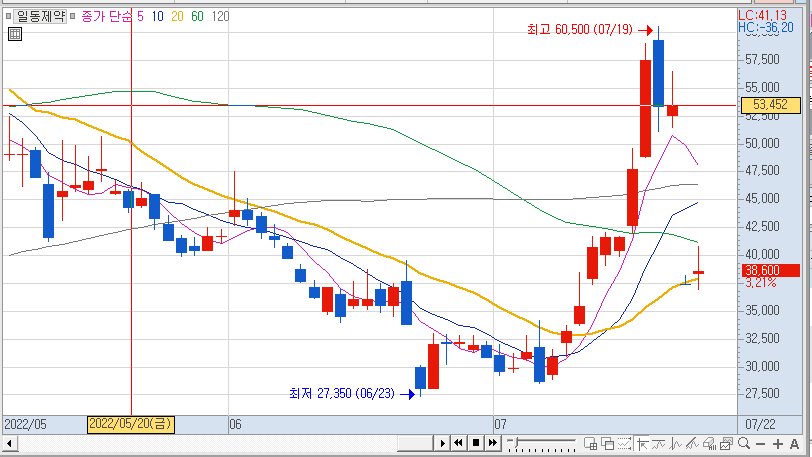This screenshot has width=812, height=457.
Task: Click the 07 month label on the time axis
Action: (x=500, y=425)
